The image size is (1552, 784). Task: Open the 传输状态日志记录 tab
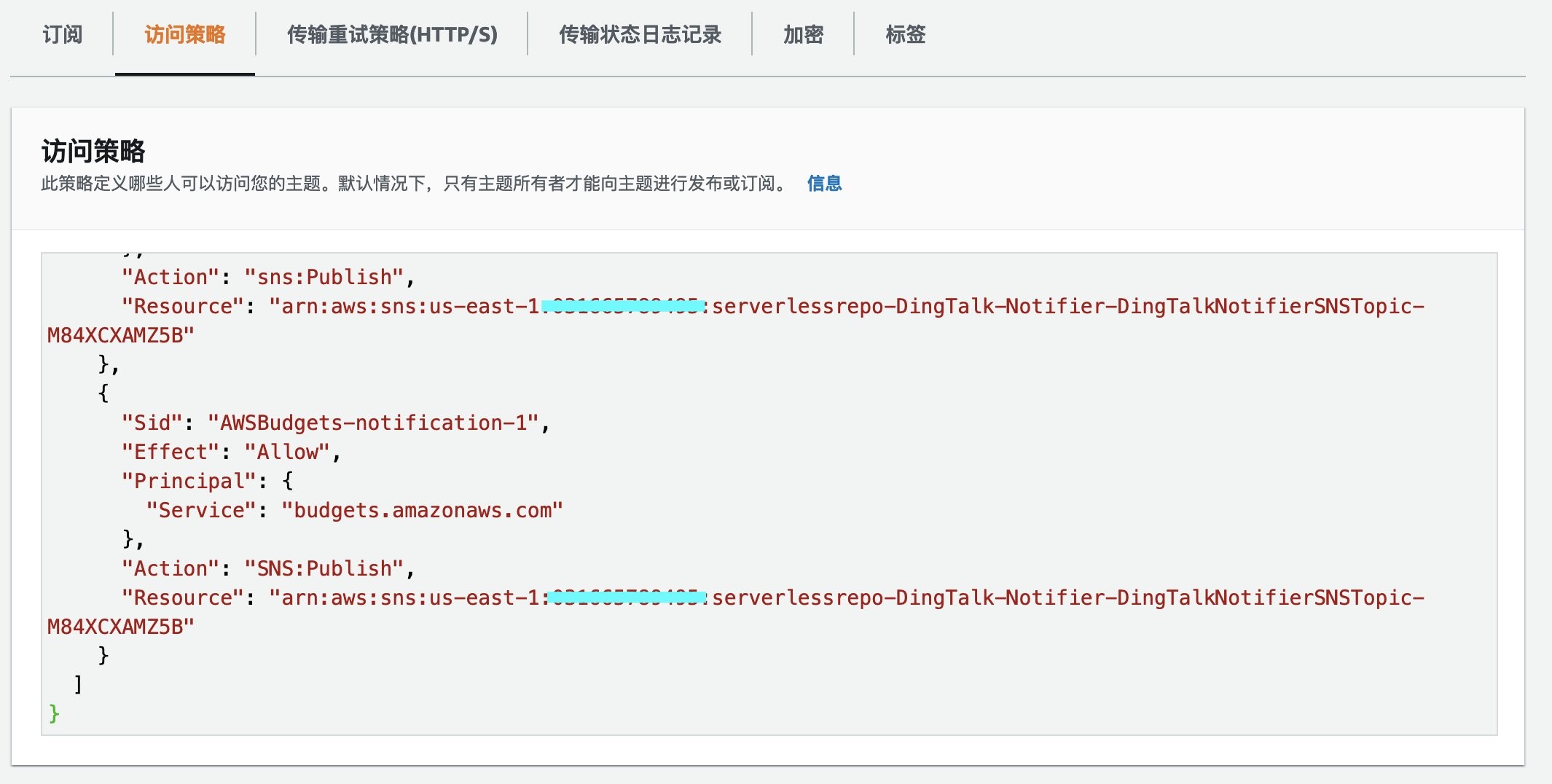640,34
